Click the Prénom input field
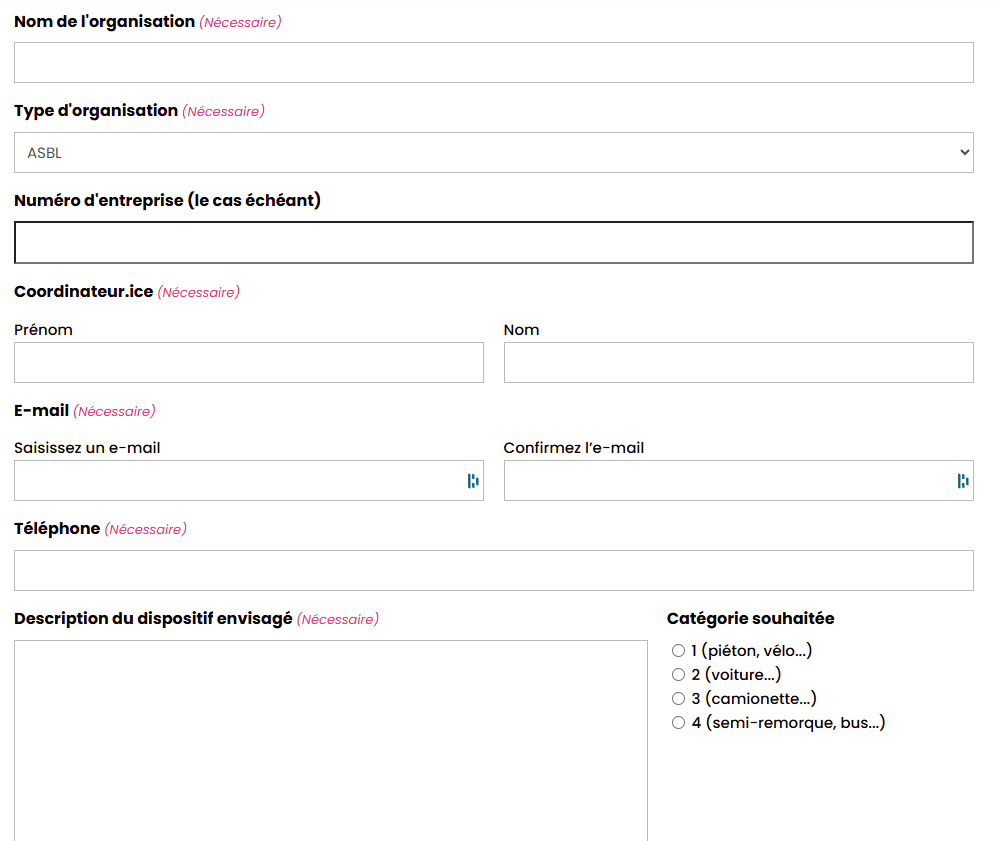 [x=248, y=363]
